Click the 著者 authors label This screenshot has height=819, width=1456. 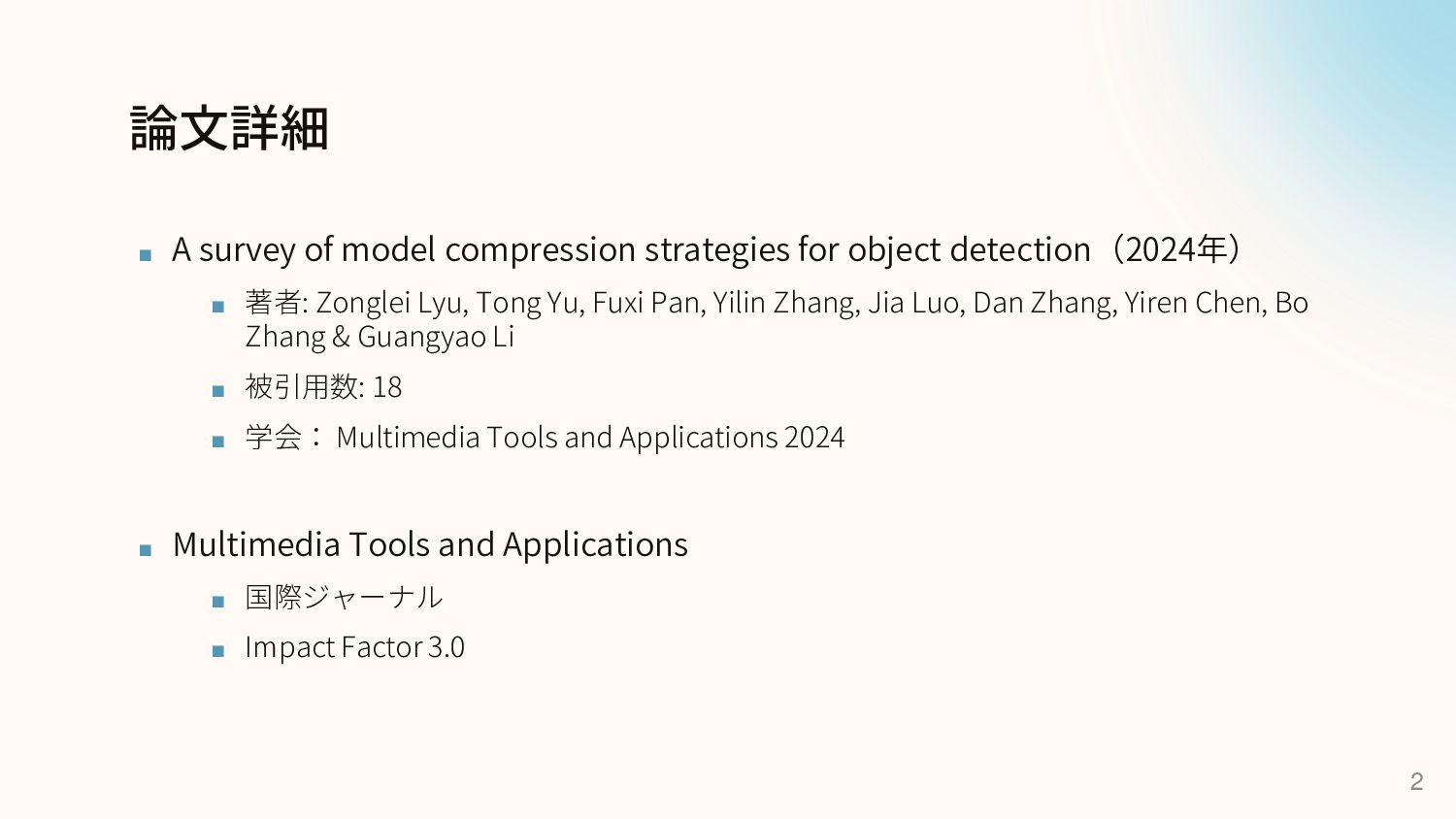275,303
